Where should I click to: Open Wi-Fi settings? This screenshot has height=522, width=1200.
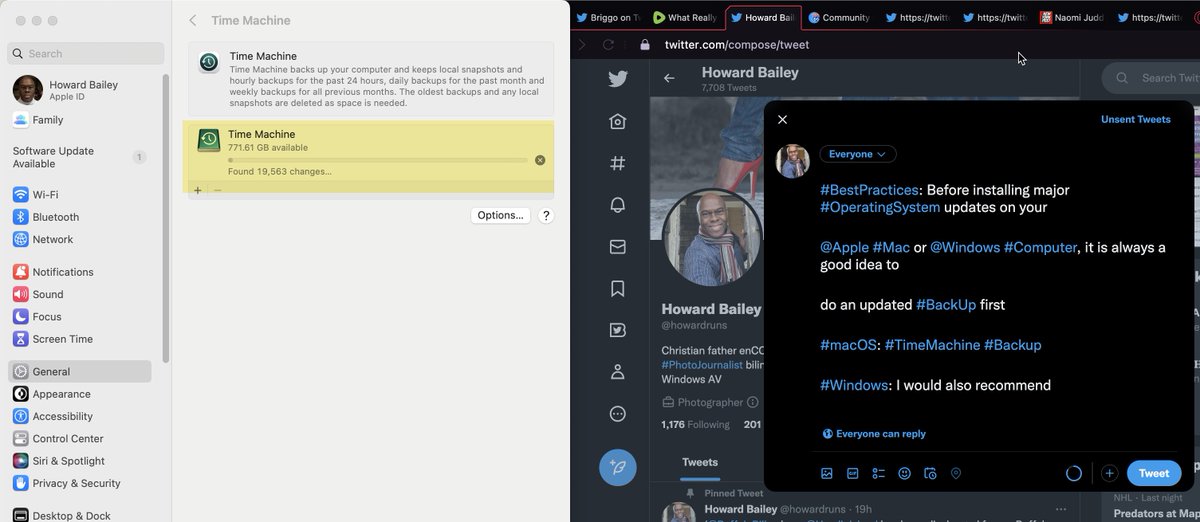click(x=80, y=195)
